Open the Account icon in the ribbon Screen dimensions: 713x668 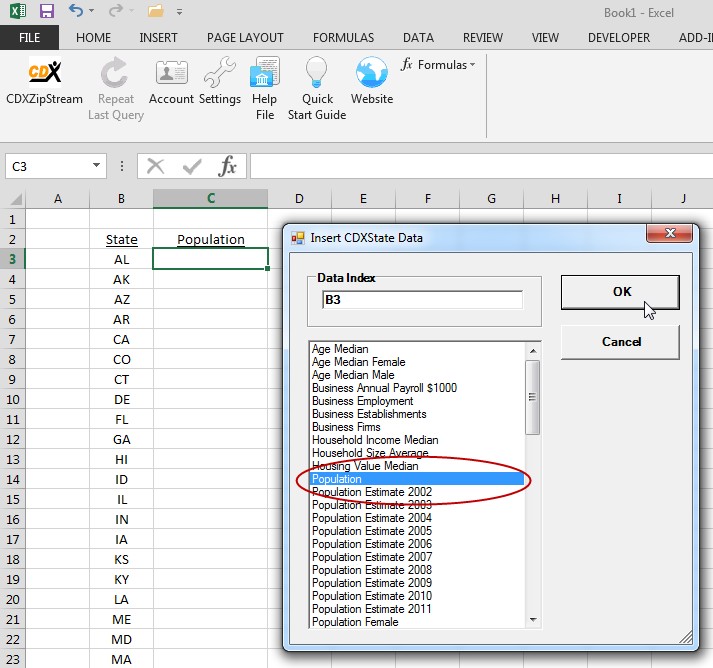(171, 73)
